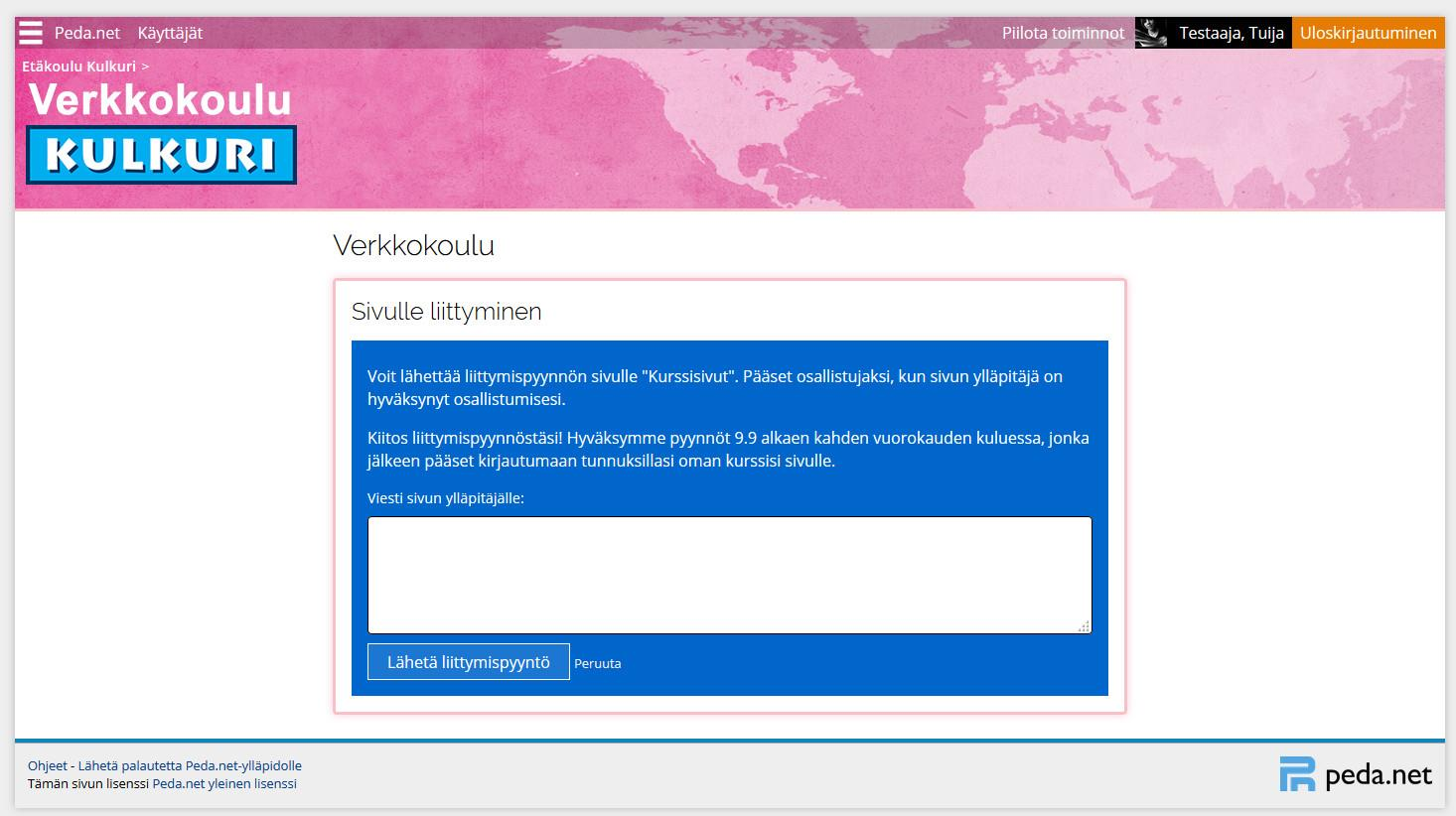Click the peda.net footer logo
This screenshot has height=816, width=1456.
tap(1356, 774)
